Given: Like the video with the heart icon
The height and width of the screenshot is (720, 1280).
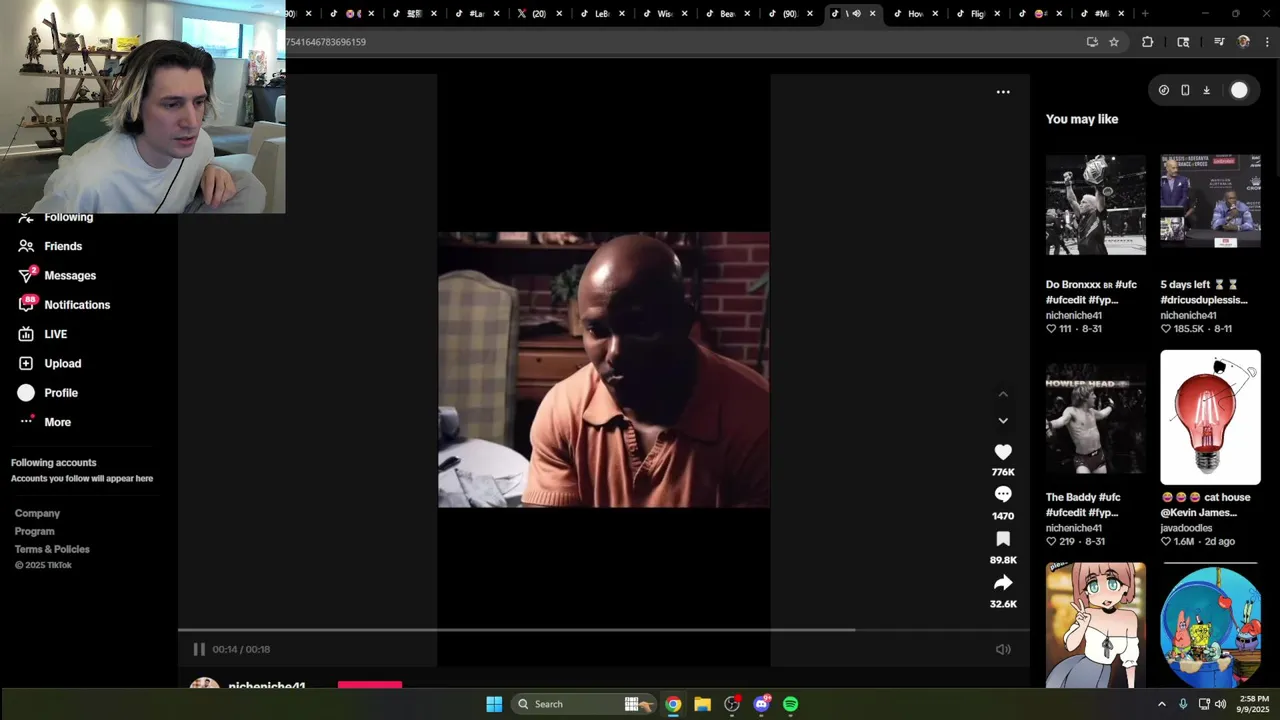Looking at the screenshot, I should [x=1003, y=452].
